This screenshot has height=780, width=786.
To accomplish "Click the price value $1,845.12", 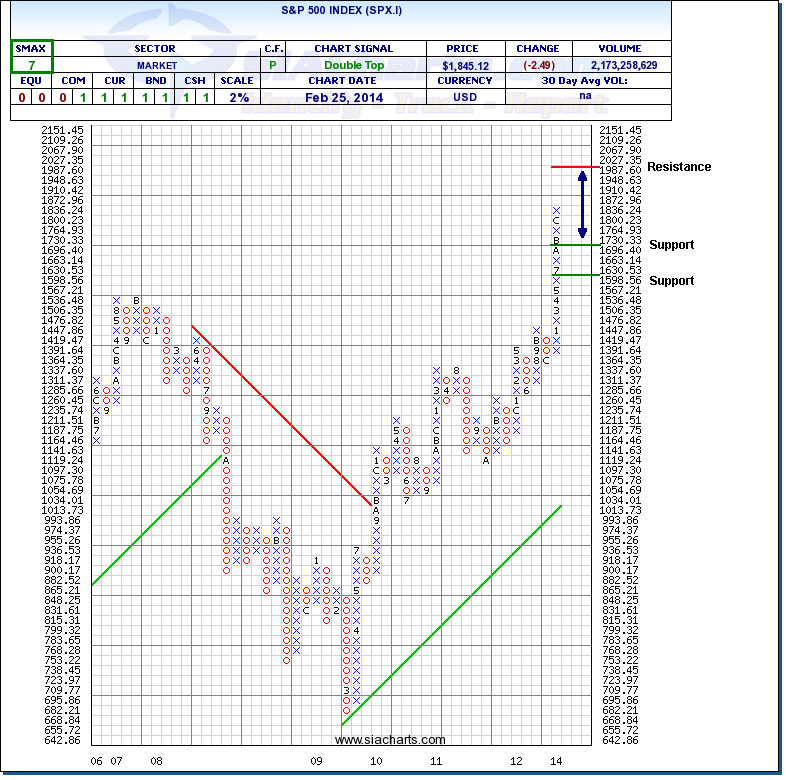I will point(466,65).
